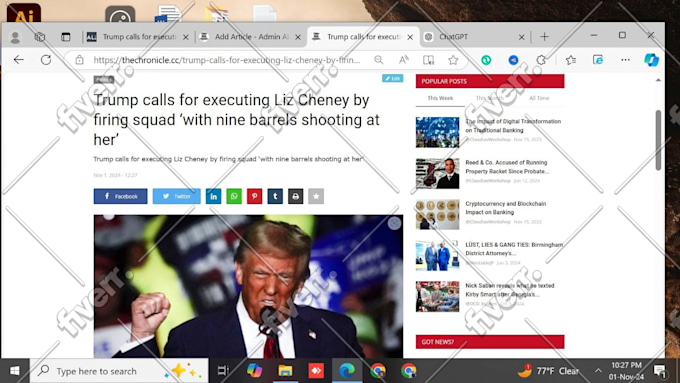Click the taskbar search box
The height and width of the screenshot is (383, 680).
click(119, 371)
